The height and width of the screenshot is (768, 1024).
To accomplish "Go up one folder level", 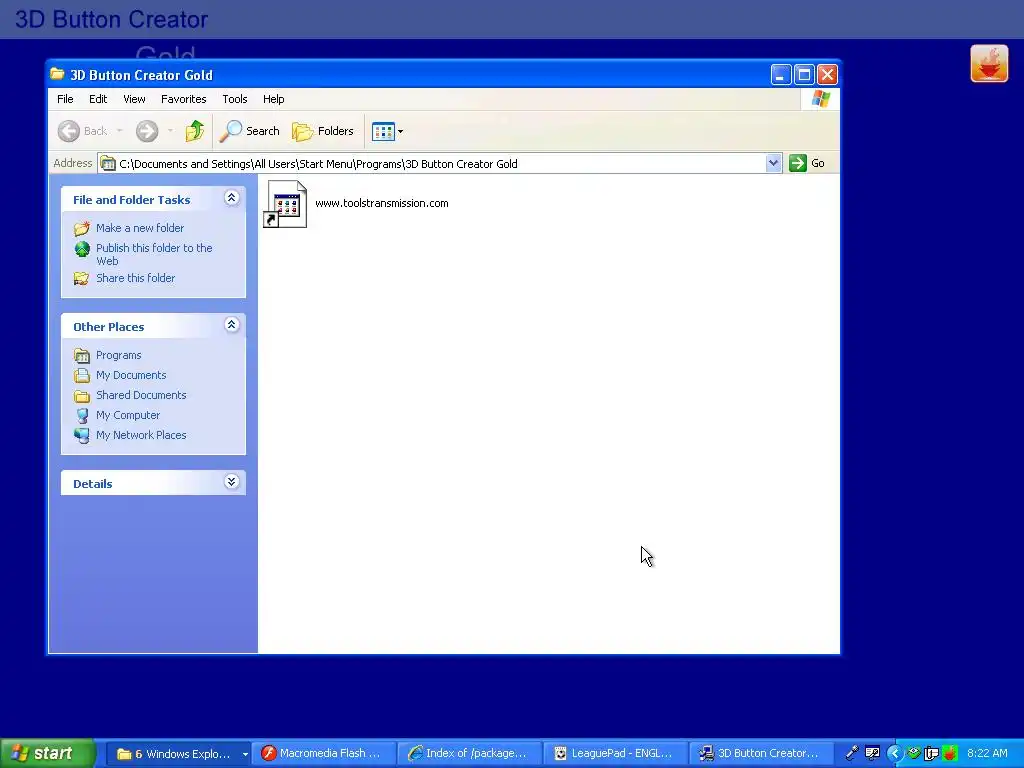I will click(x=194, y=131).
